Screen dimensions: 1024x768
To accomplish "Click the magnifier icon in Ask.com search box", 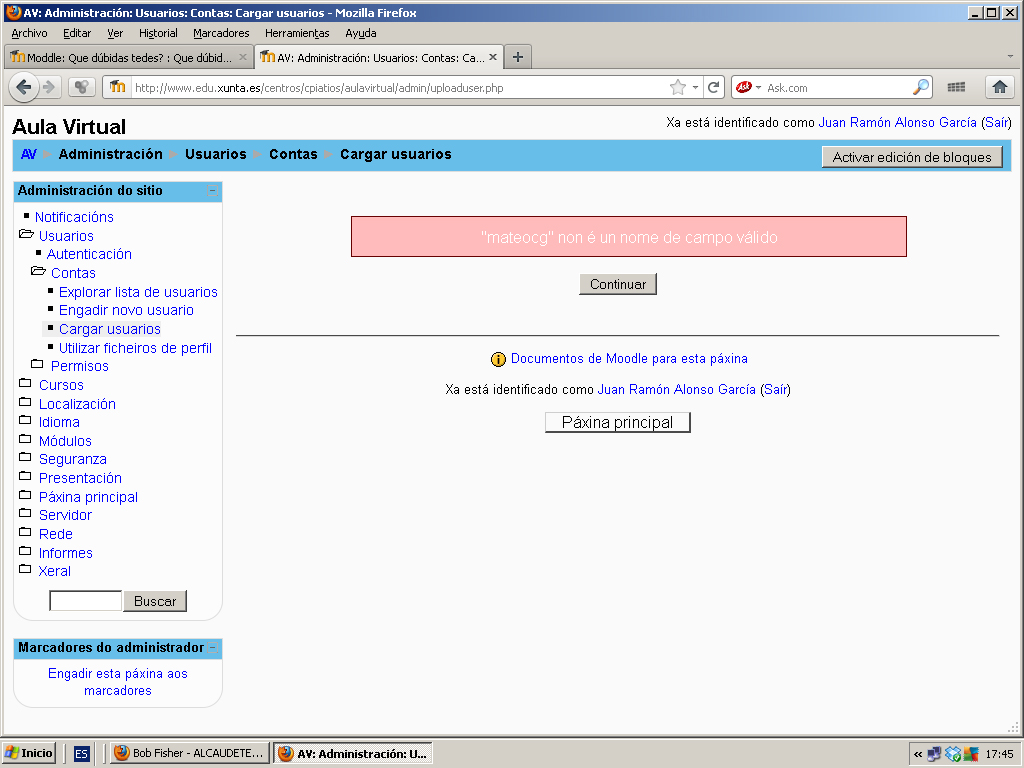I will click(x=921, y=87).
